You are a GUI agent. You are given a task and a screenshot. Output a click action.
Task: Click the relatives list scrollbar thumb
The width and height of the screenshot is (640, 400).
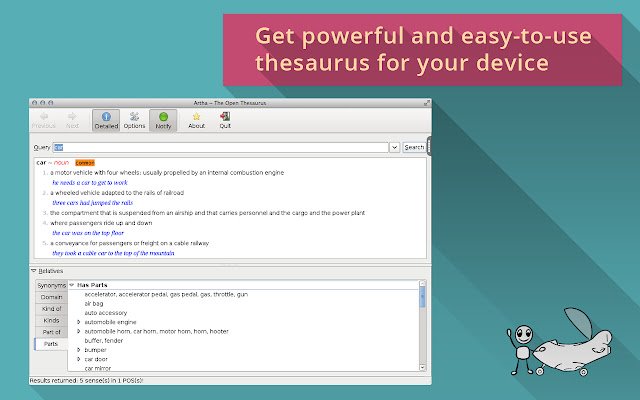[x=422, y=297]
